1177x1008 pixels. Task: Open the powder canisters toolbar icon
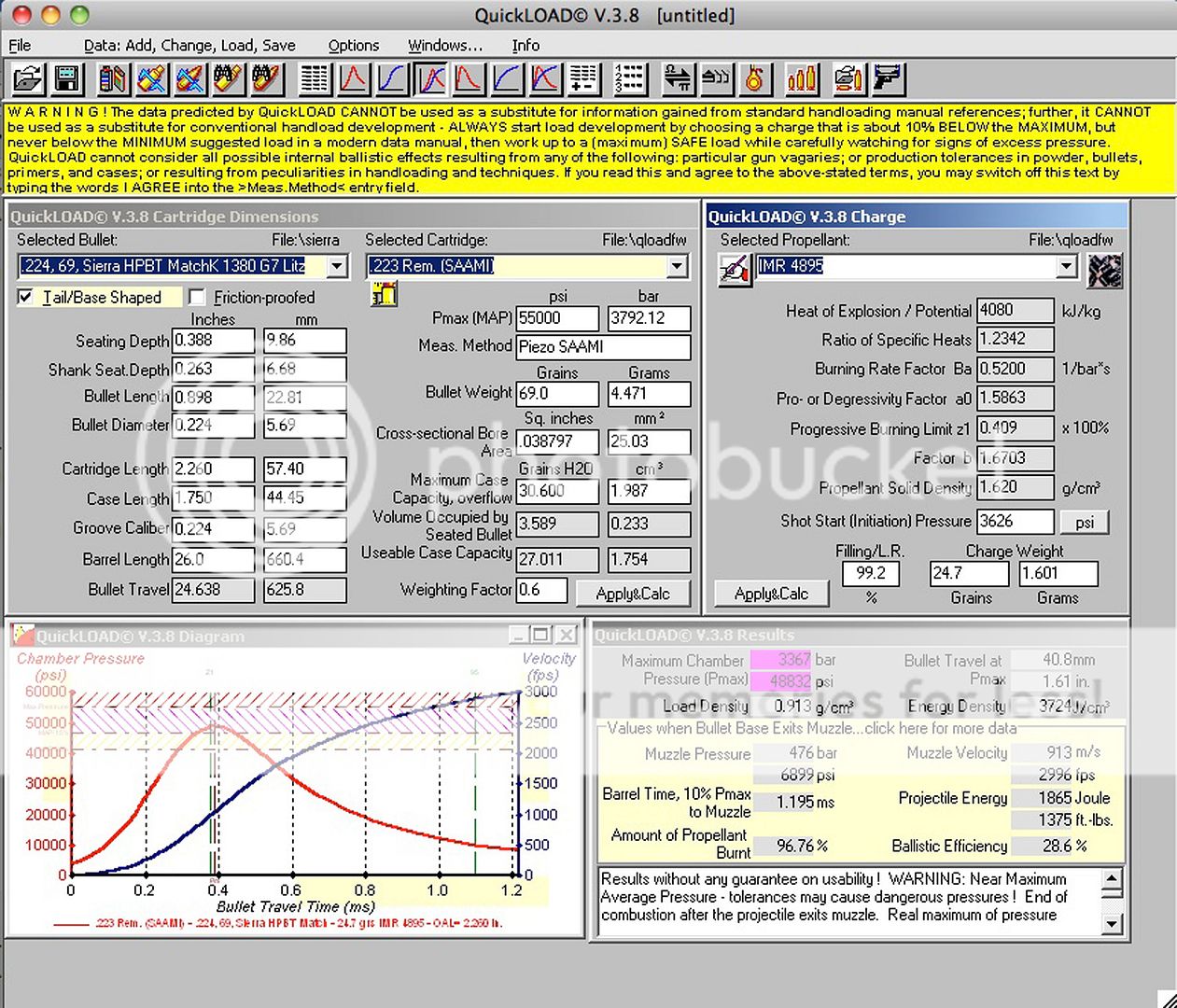[113, 78]
